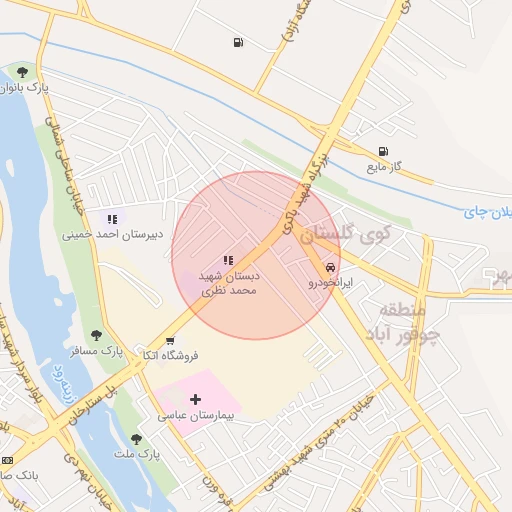Click the blue river name label at right
512x512 pixels.
488,212
